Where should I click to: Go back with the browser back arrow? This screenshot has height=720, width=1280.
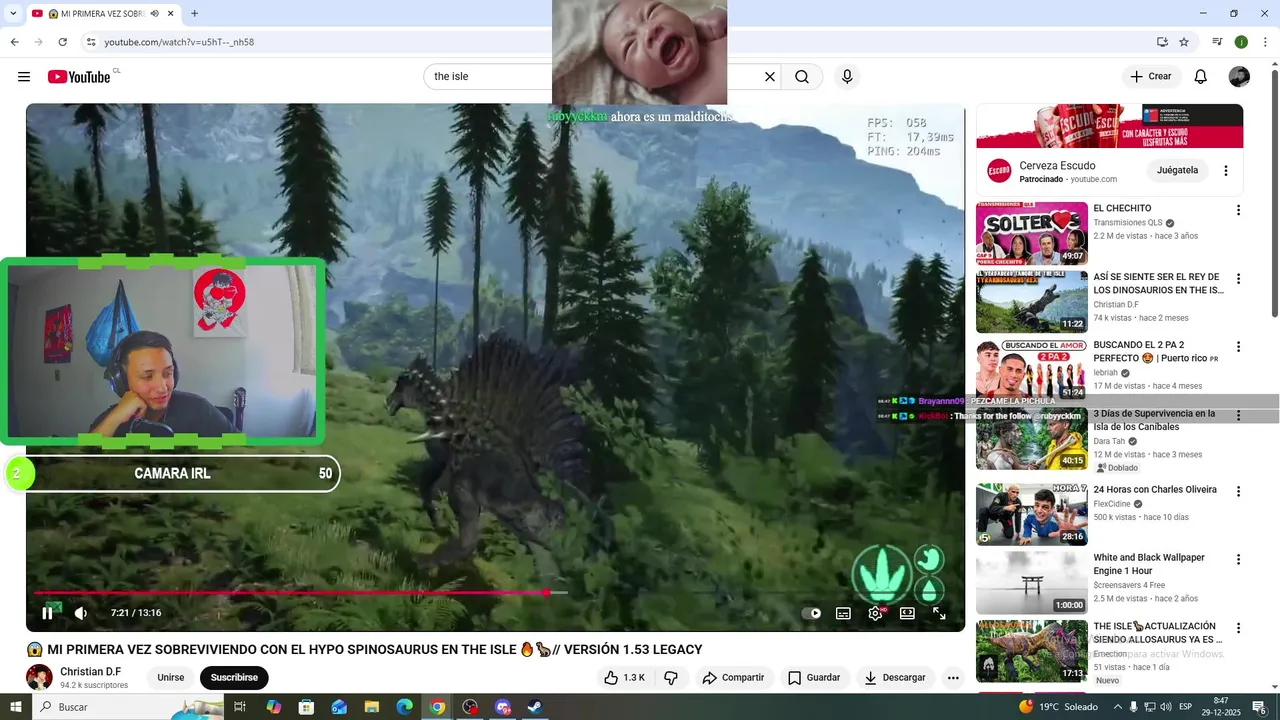14,42
